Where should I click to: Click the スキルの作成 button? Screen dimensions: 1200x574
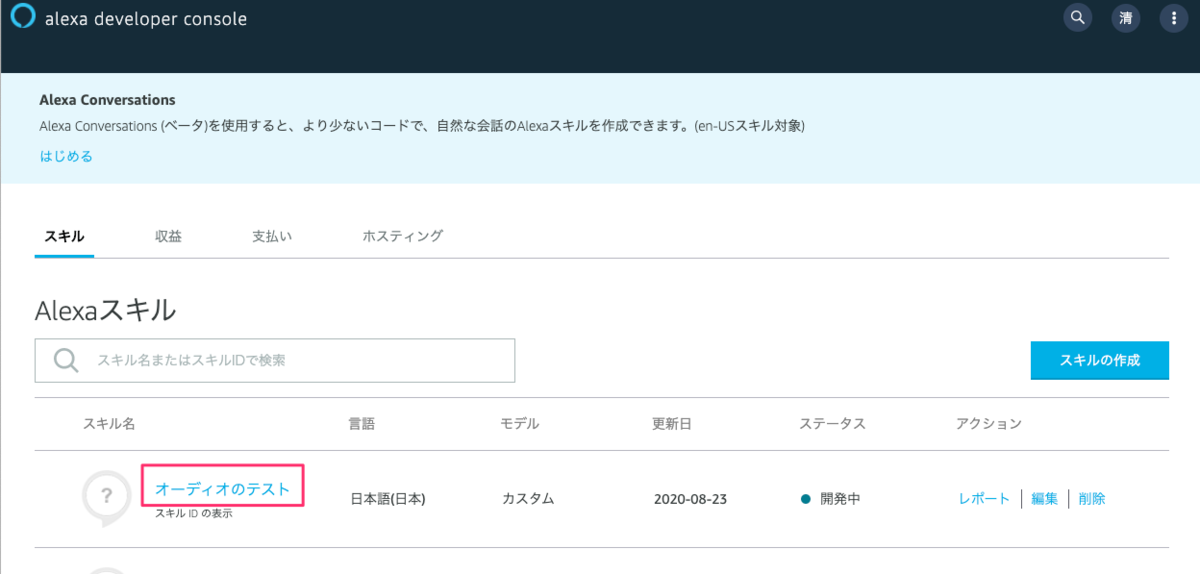pyautogui.click(x=1100, y=360)
